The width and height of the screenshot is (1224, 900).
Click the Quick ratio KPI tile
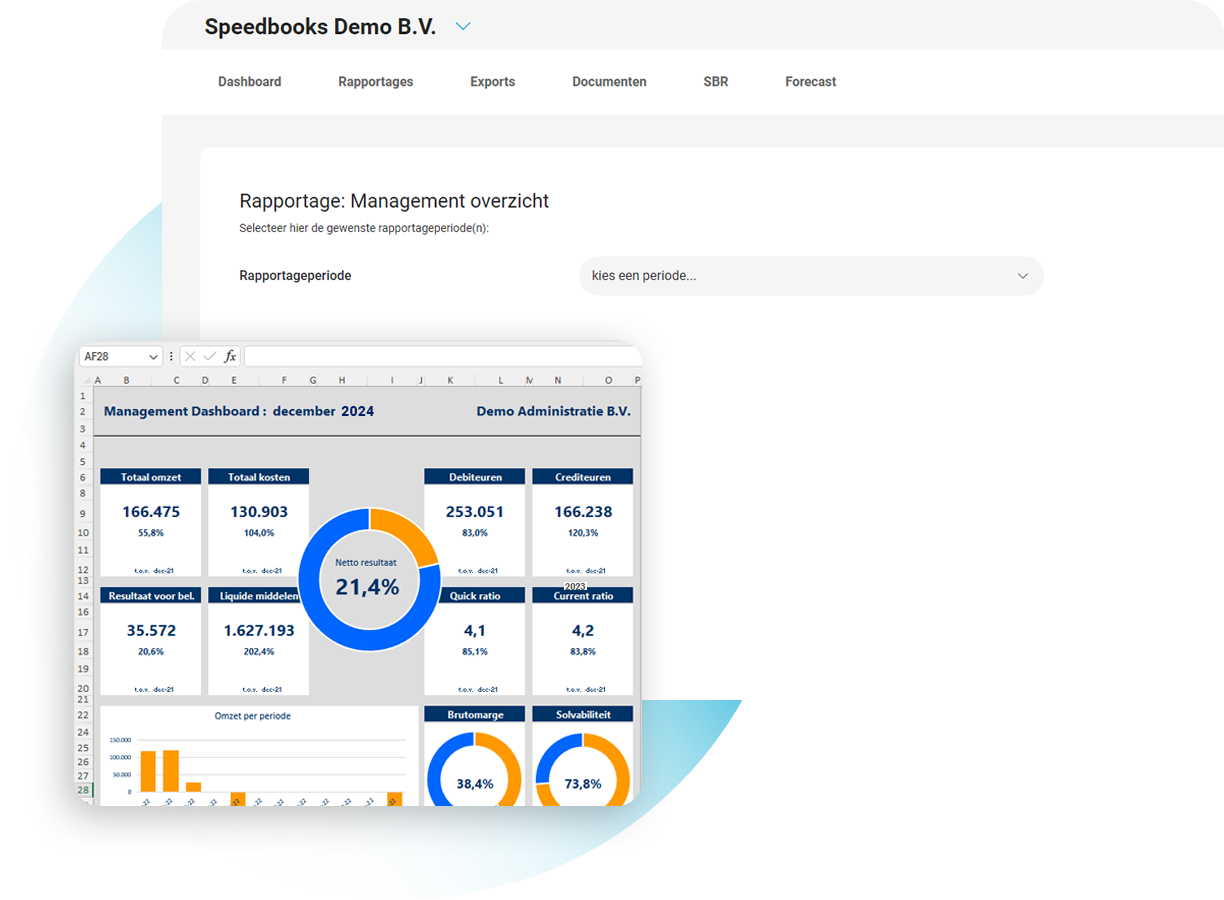coord(474,638)
